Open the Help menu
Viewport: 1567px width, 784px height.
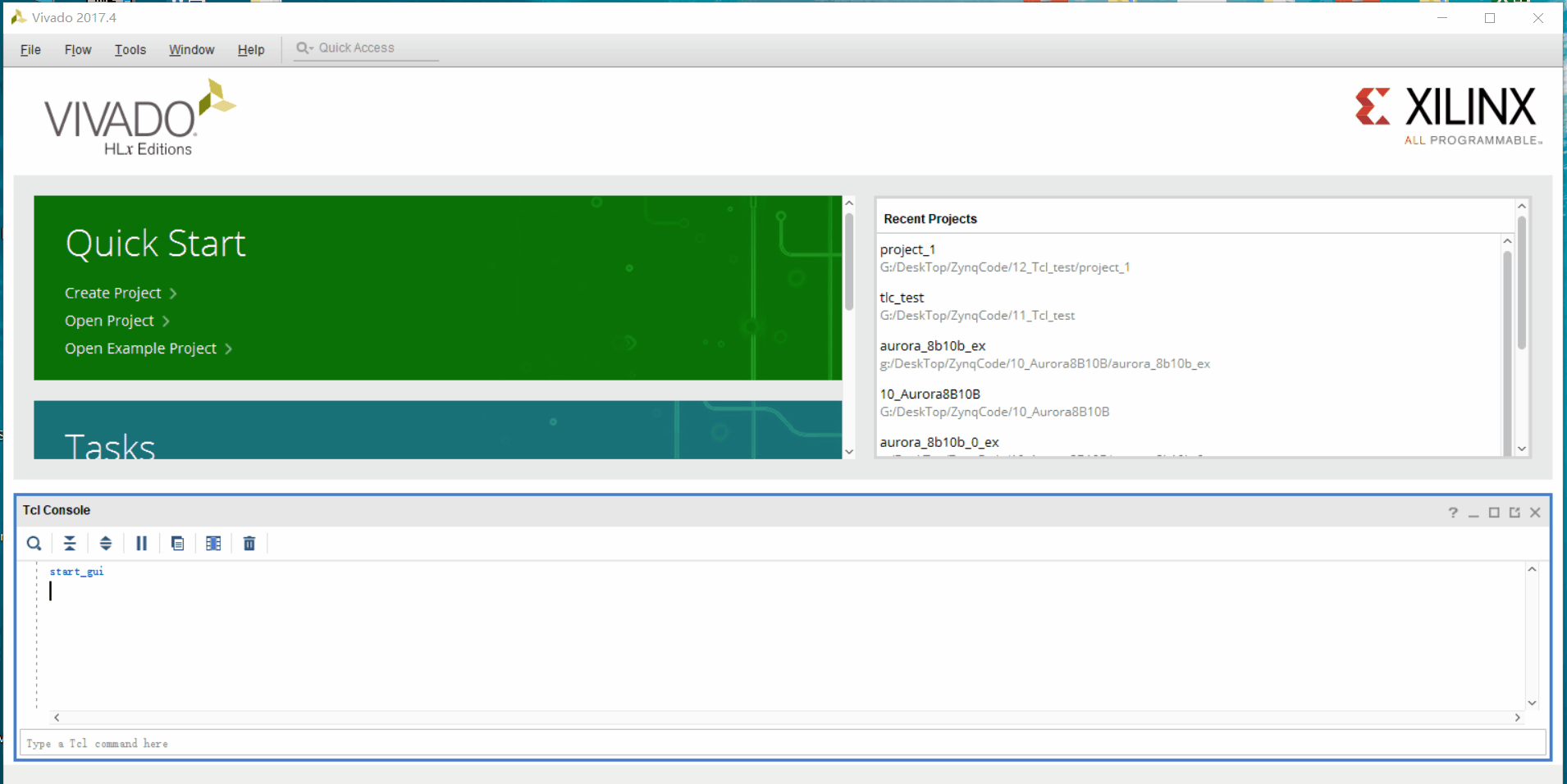tap(251, 50)
